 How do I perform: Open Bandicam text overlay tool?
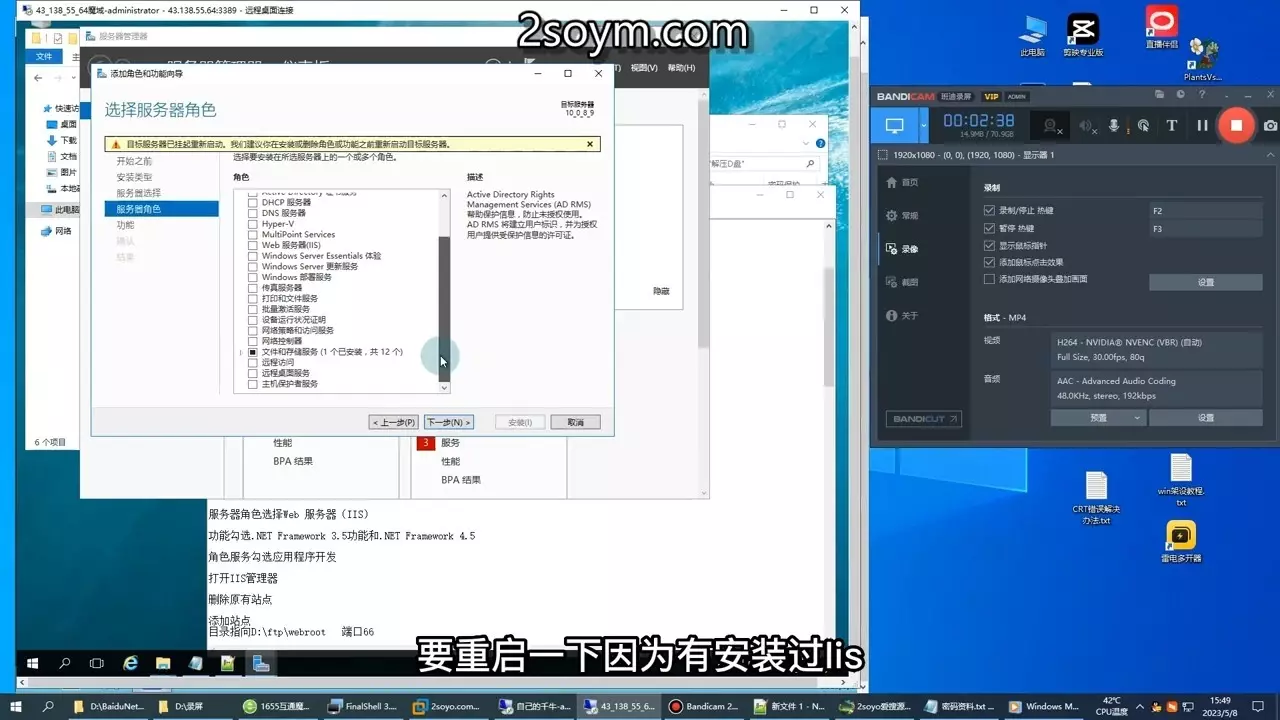pyautogui.click(x=1172, y=125)
